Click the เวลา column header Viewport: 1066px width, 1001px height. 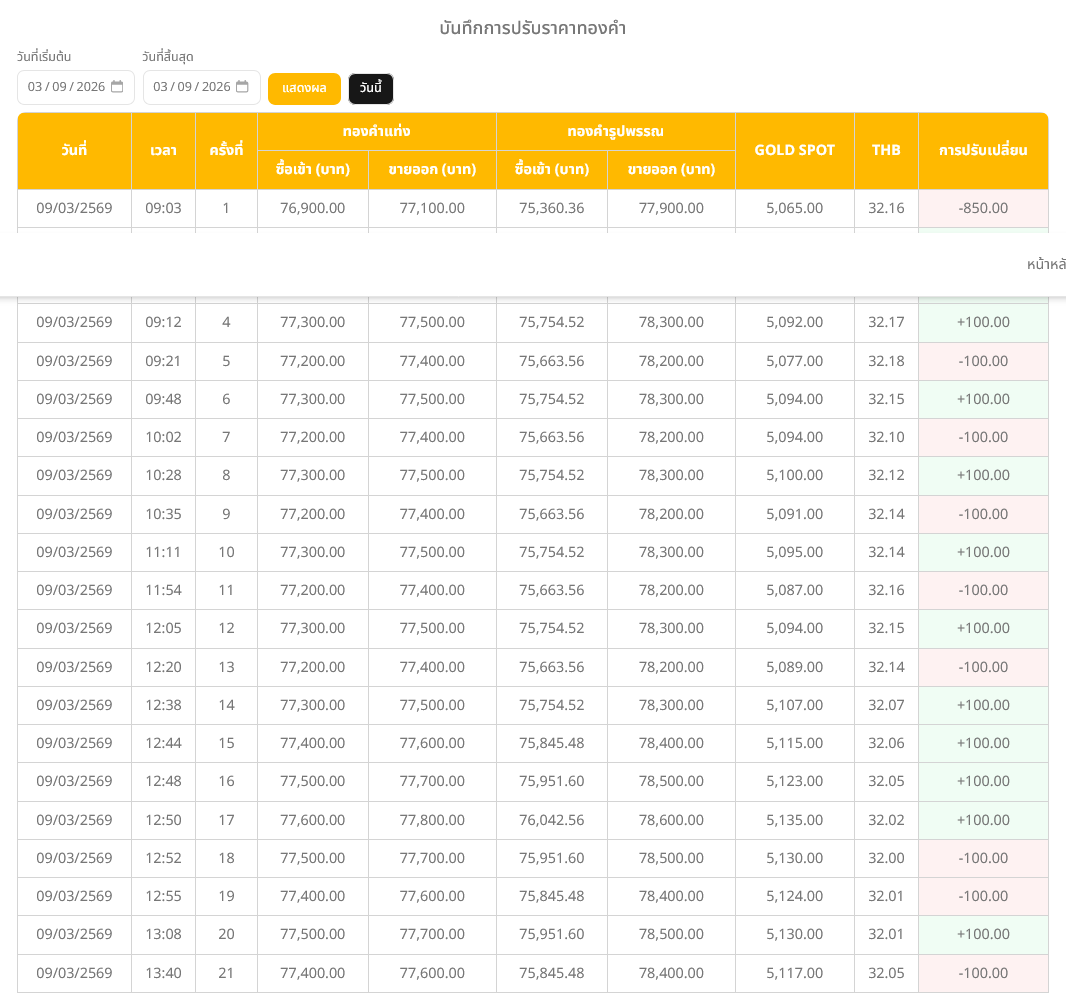pyautogui.click(x=163, y=151)
